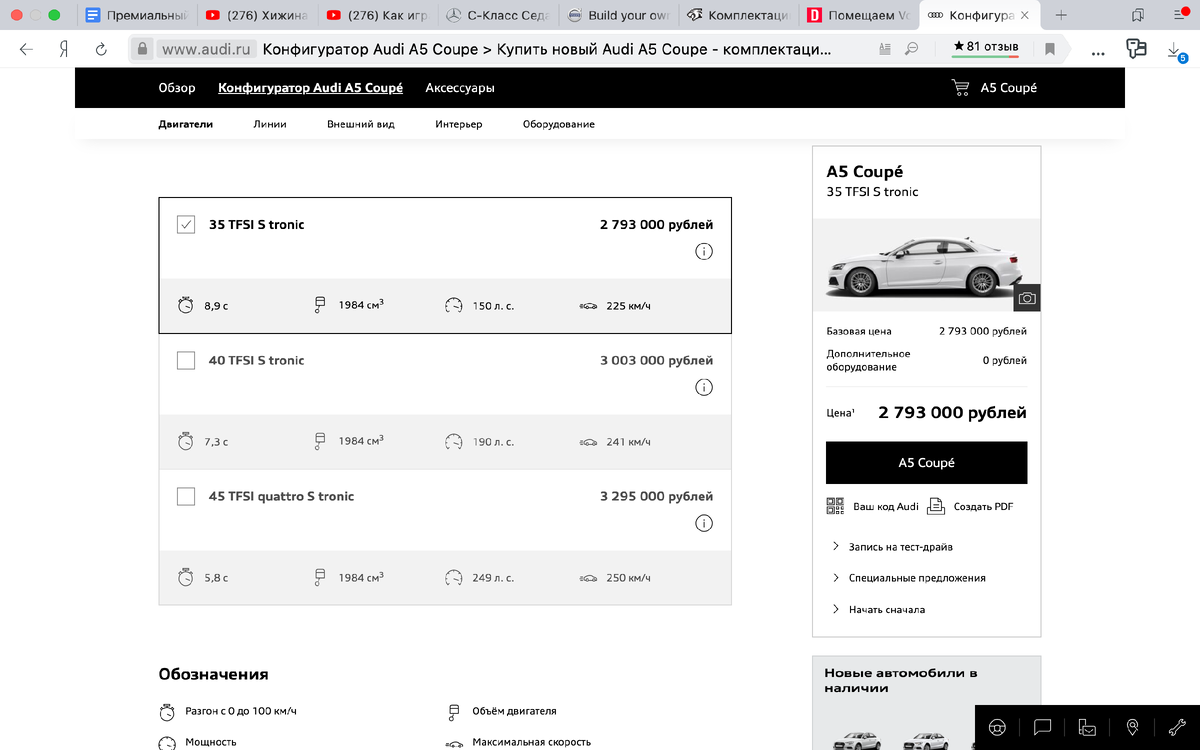Switch to Помещаем V tab
Viewport: 1200px width, 750px height.
pyautogui.click(x=860, y=15)
